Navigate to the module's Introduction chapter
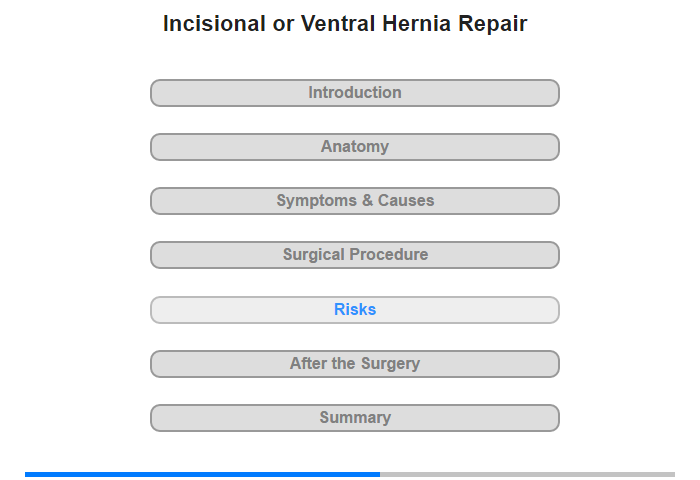 click(x=355, y=93)
